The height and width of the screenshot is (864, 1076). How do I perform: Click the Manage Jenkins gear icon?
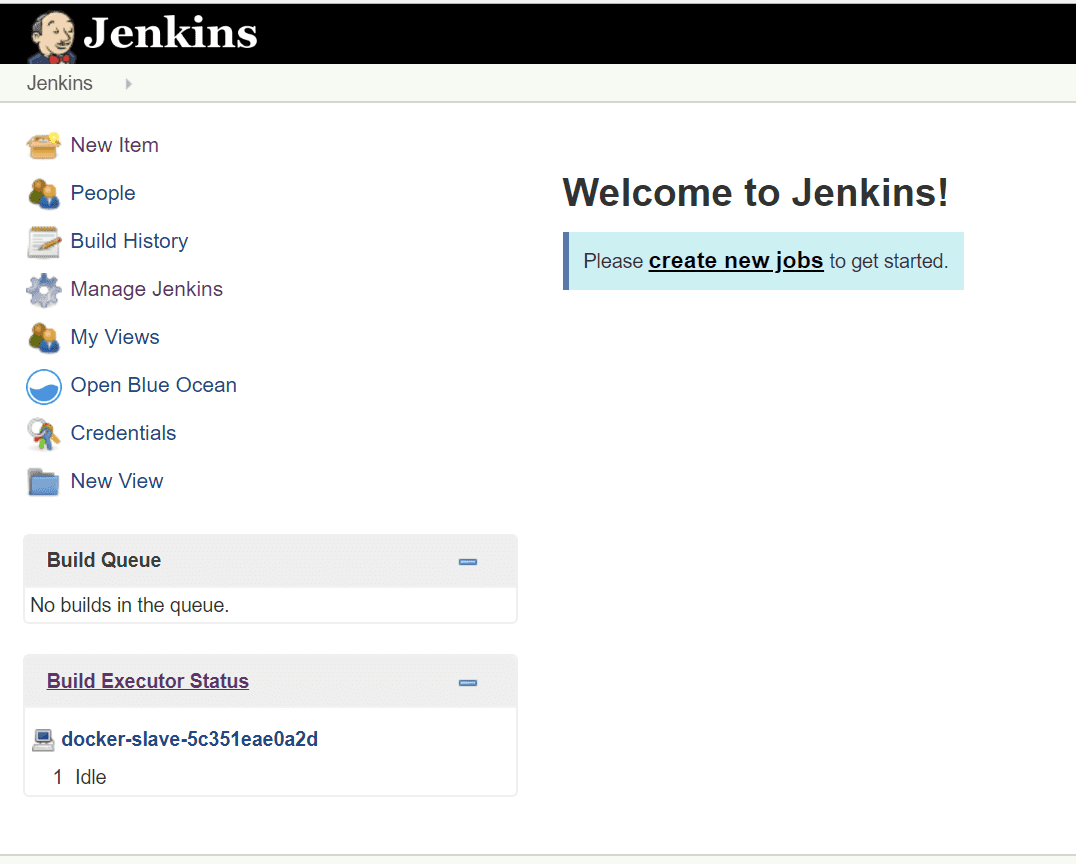pyautogui.click(x=43, y=290)
